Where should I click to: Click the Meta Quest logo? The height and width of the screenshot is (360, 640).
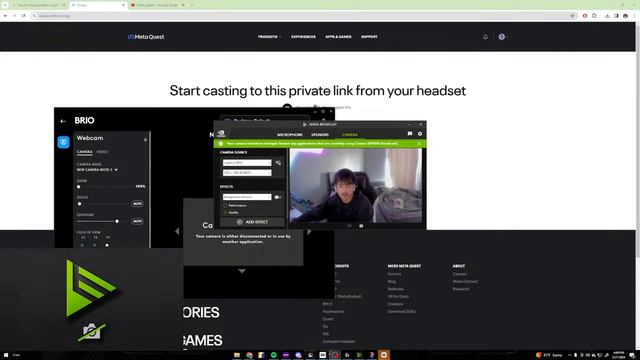coord(146,37)
